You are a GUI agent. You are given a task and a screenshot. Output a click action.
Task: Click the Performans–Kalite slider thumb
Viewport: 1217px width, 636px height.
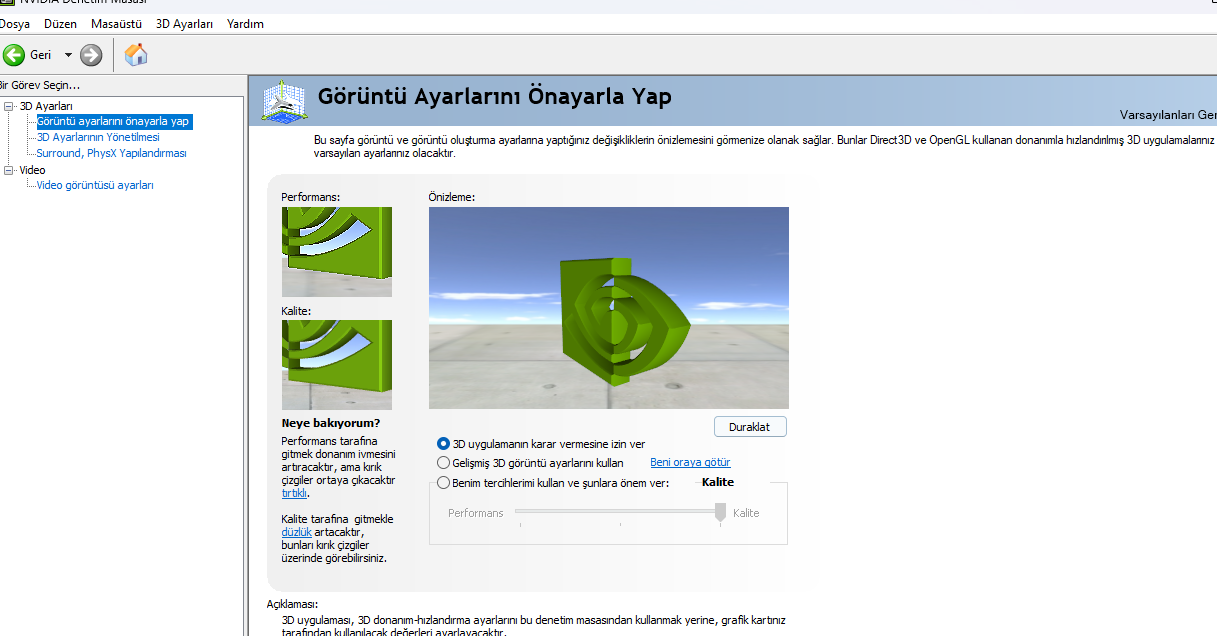pos(720,511)
